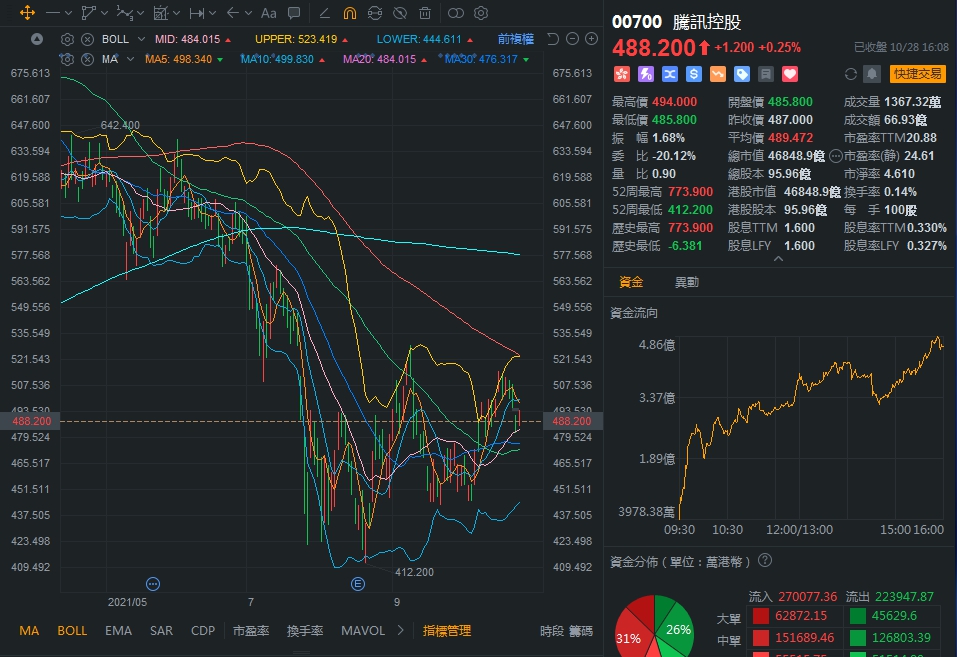This screenshot has width=957, height=657.
Task: Click the 快捷交易 quick trade button
Action: [917, 74]
